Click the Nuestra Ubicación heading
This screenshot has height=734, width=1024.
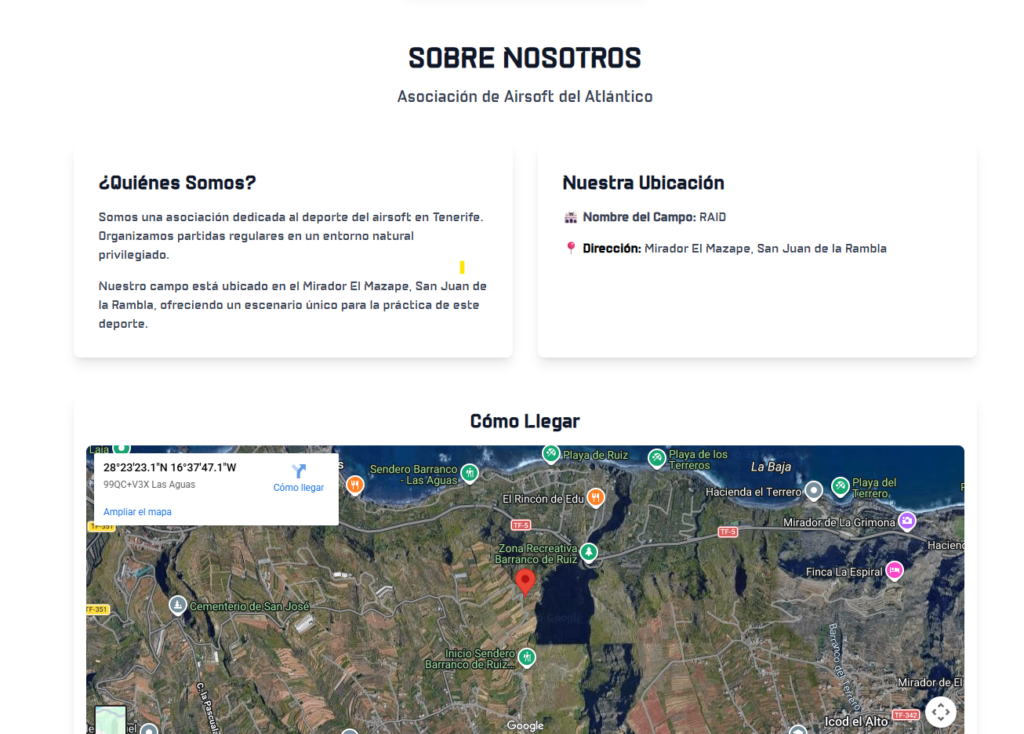[x=643, y=183]
